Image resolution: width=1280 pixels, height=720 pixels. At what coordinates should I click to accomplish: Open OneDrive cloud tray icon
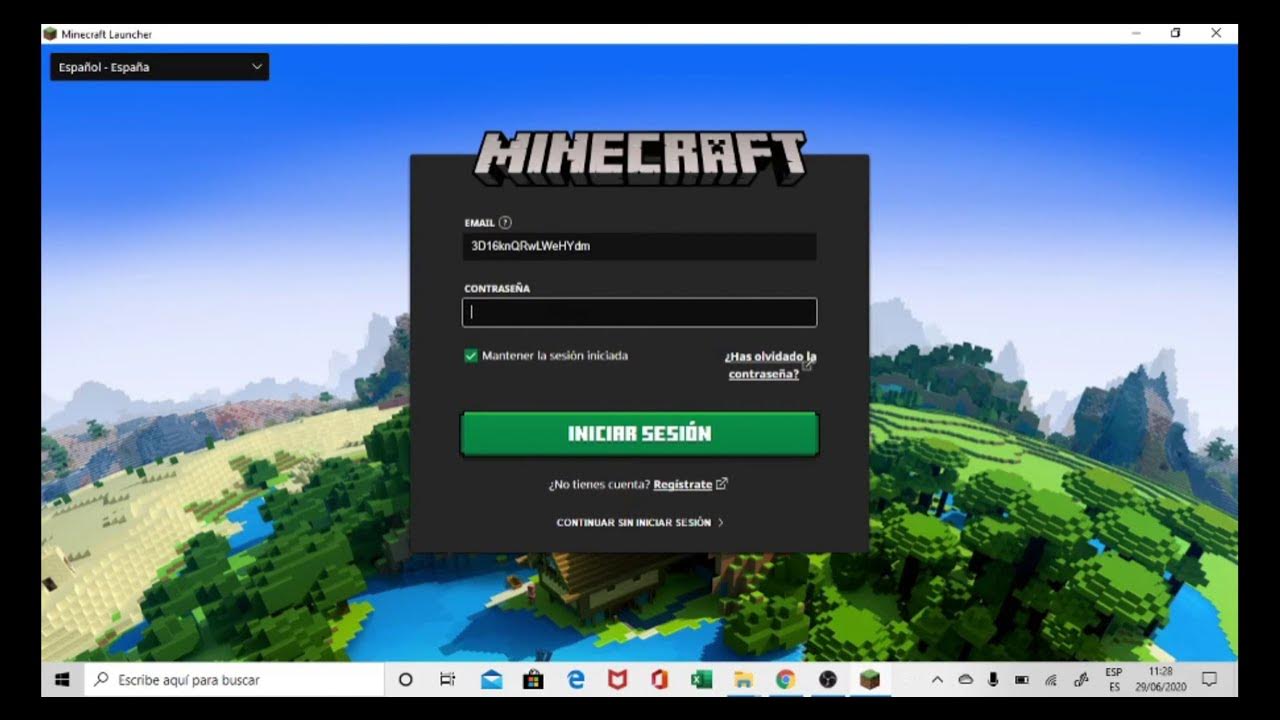(966, 680)
